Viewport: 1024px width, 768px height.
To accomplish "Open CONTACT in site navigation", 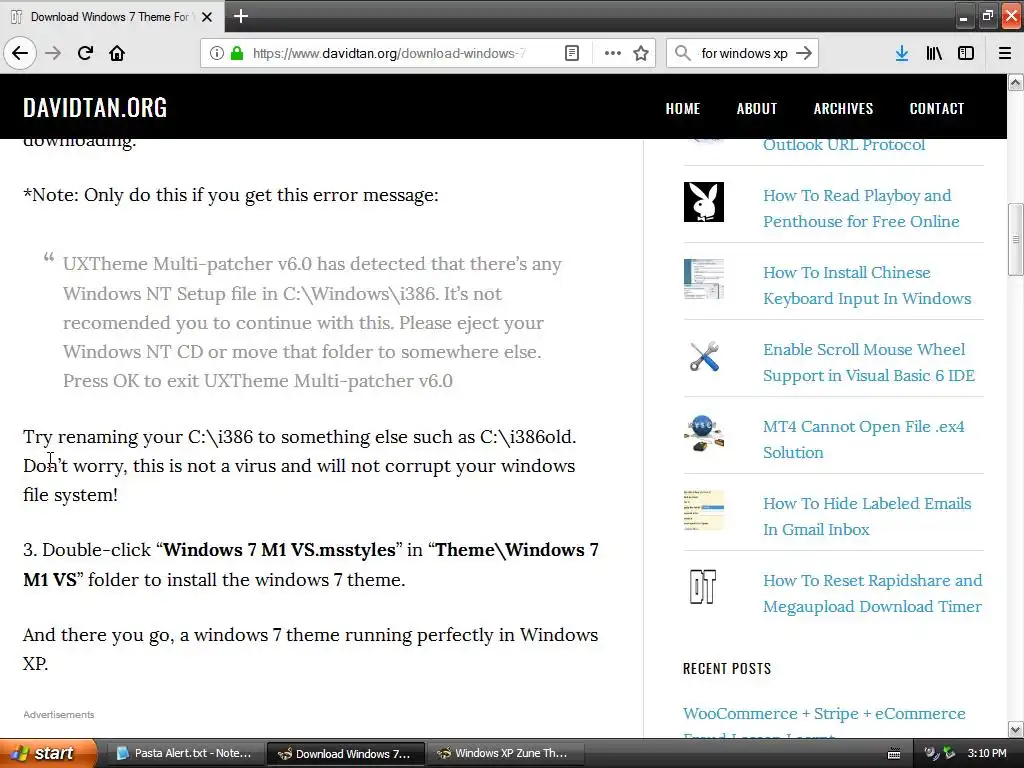I will [x=936, y=108].
